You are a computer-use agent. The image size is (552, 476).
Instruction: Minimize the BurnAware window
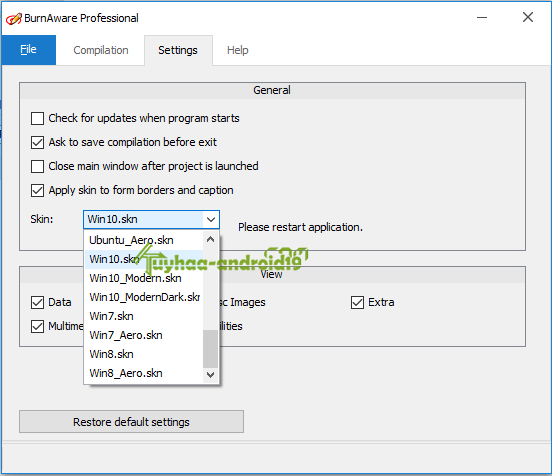[x=482, y=17]
